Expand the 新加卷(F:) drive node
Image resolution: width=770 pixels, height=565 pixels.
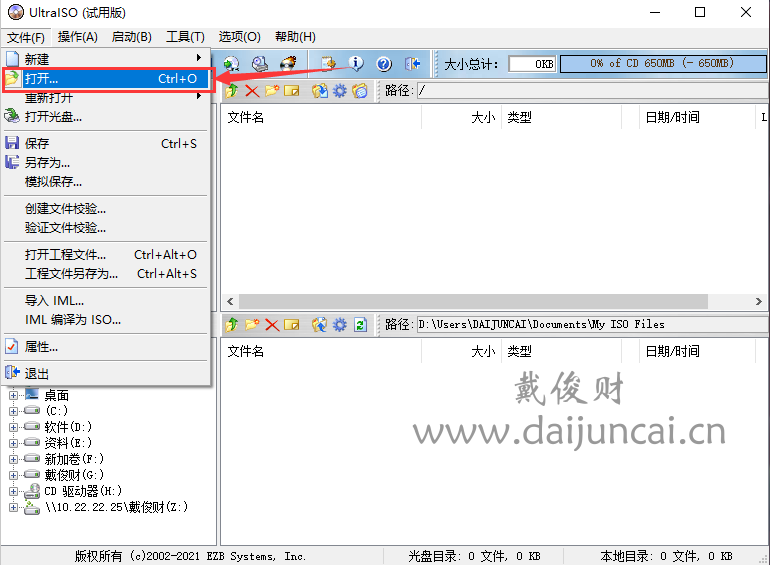(13, 459)
